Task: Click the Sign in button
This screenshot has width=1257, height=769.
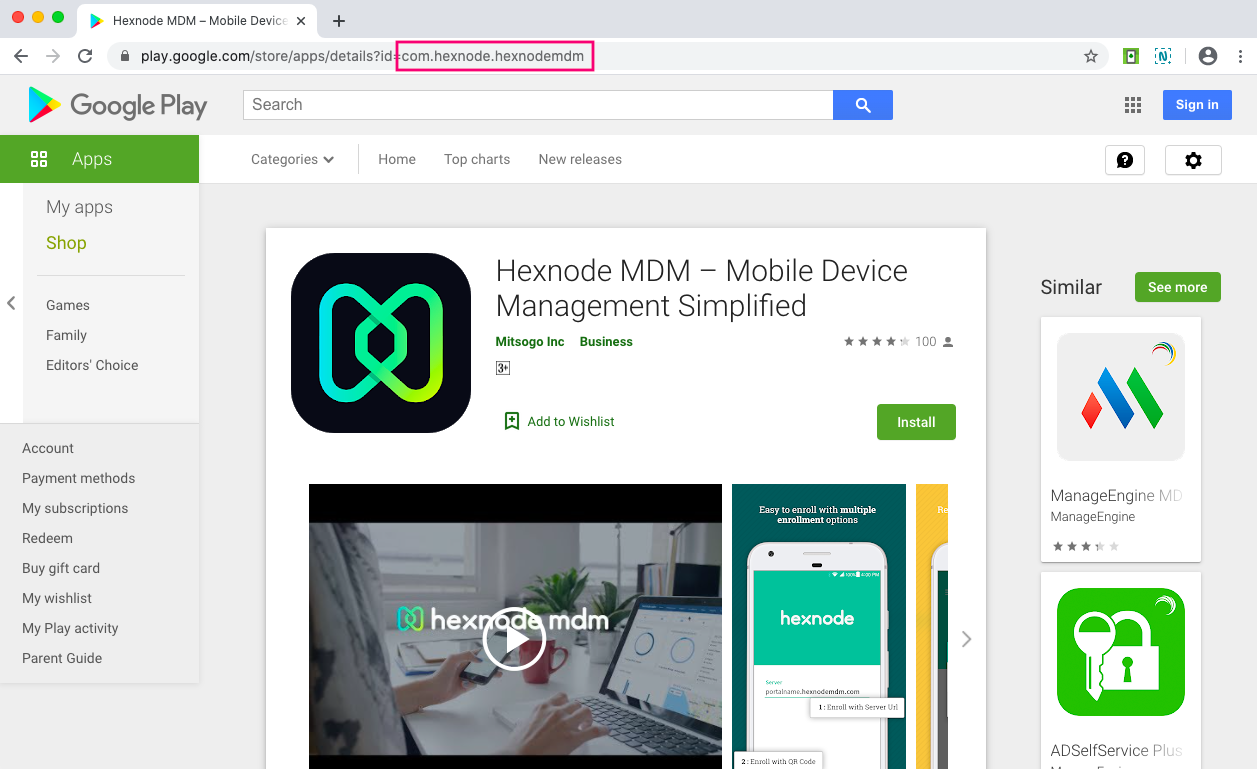Action: point(1197,105)
